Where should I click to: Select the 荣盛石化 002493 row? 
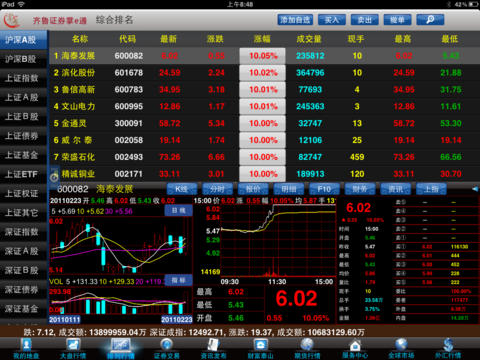click(x=265, y=157)
